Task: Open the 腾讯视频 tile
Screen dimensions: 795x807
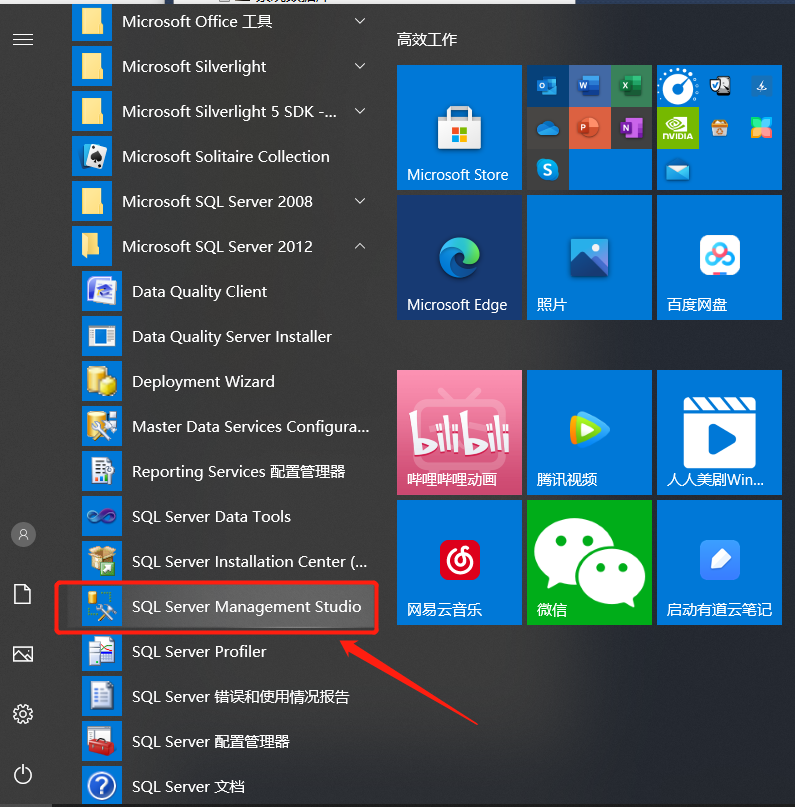Action: 589,432
